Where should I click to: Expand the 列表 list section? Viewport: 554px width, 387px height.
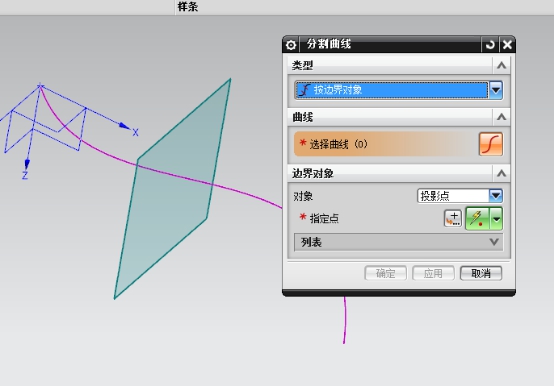point(399,242)
